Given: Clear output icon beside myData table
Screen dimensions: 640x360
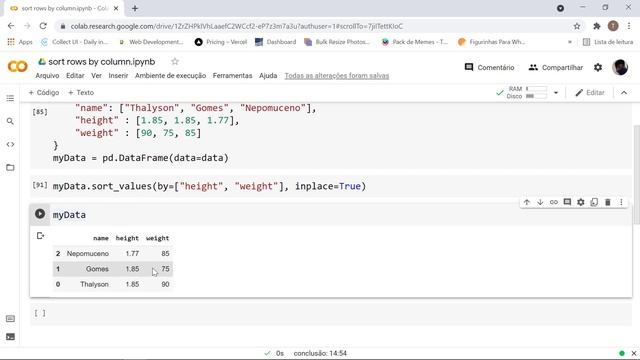Looking at the screenshot, I should pyautogui.click(x=40, y=236).
